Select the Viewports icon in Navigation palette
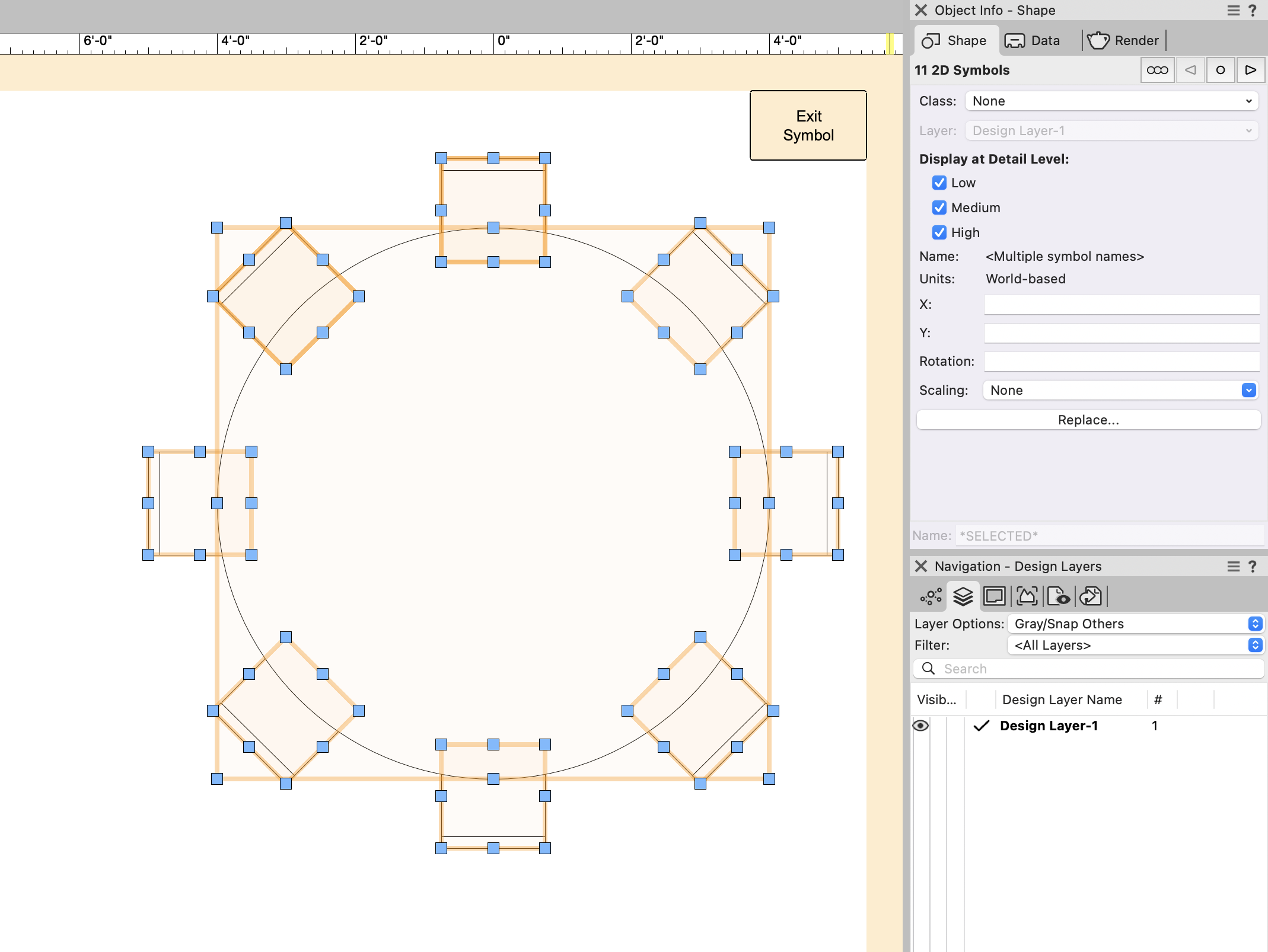Screen dimensions: 1268x952 coord(1027,597)
